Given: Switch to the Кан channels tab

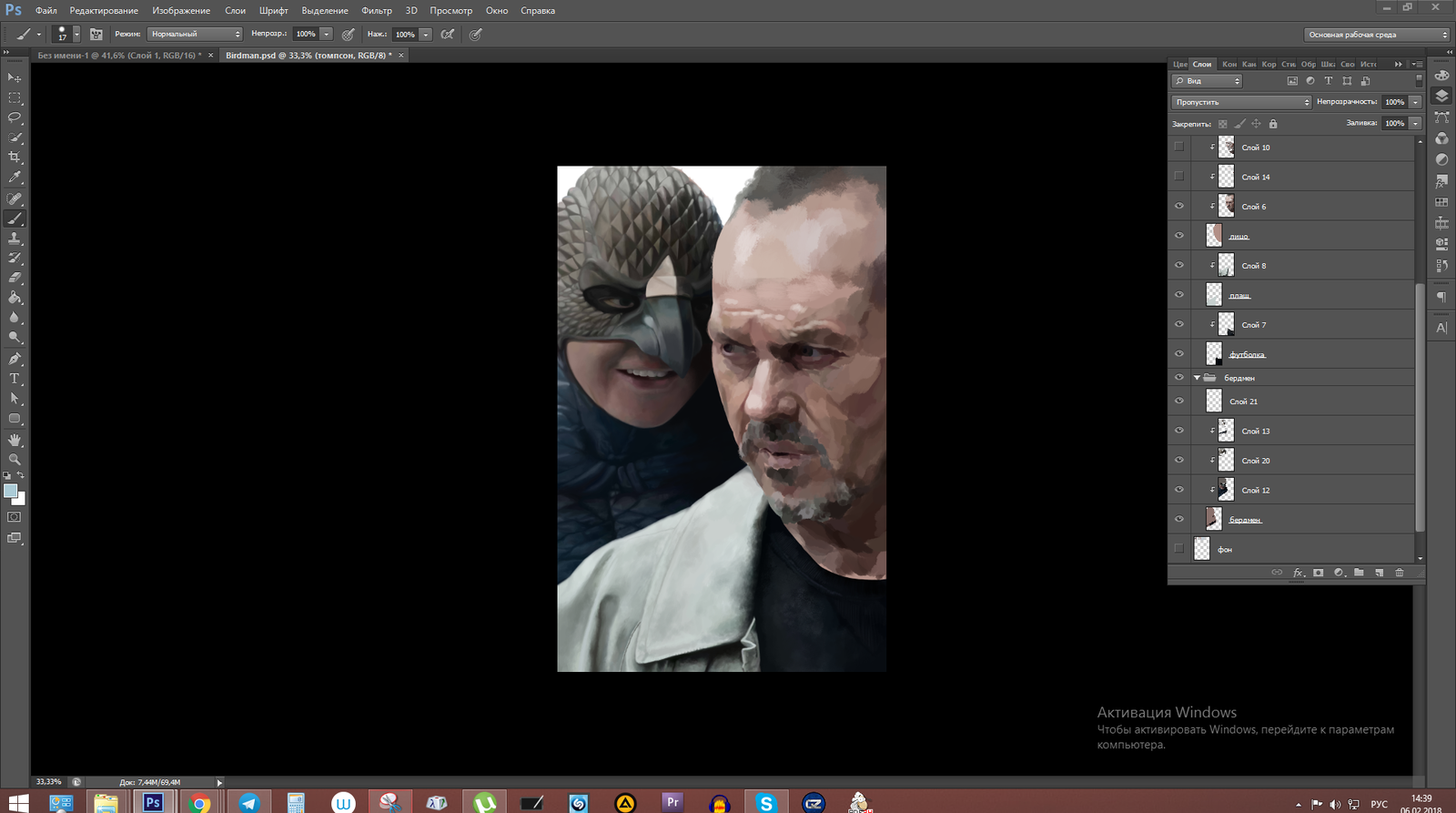Looking at the screenshot, I should pos(1249,64).
